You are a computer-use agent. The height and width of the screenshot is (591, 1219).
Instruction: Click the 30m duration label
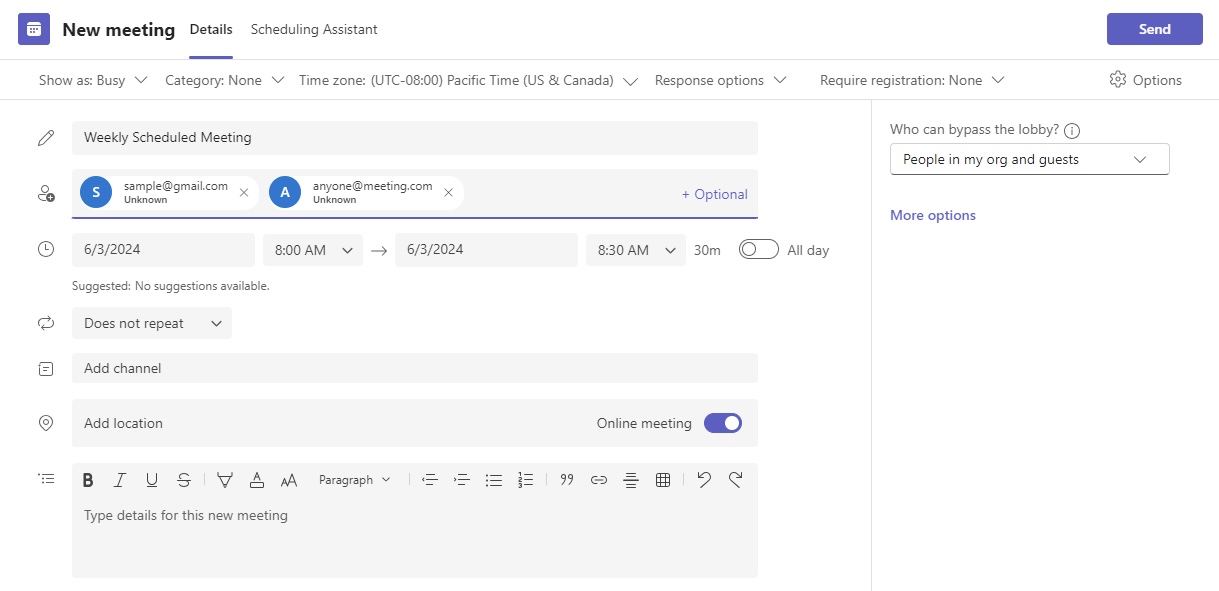707,250
